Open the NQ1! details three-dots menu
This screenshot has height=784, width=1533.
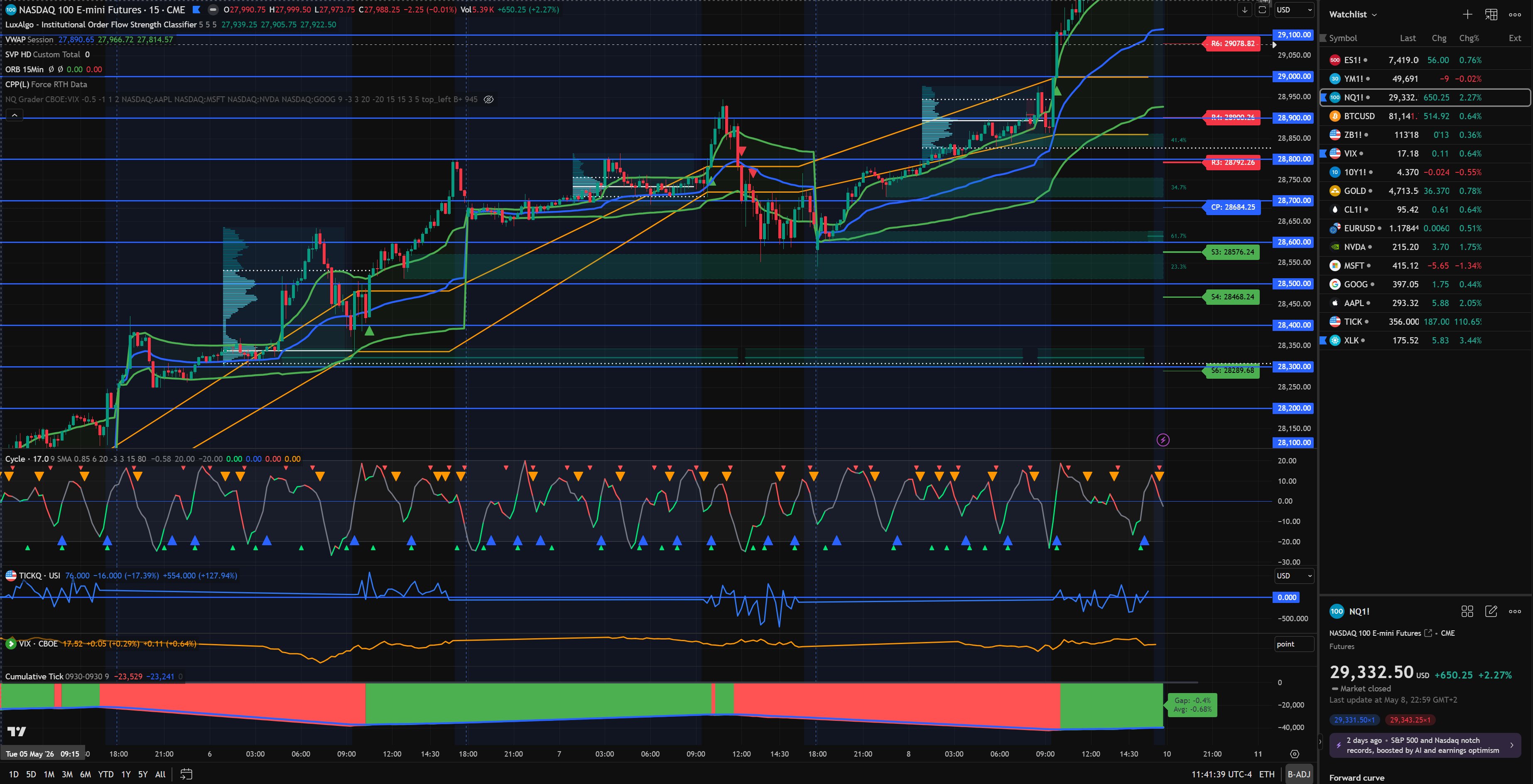pyautogui.click(x=1515, y=611)
